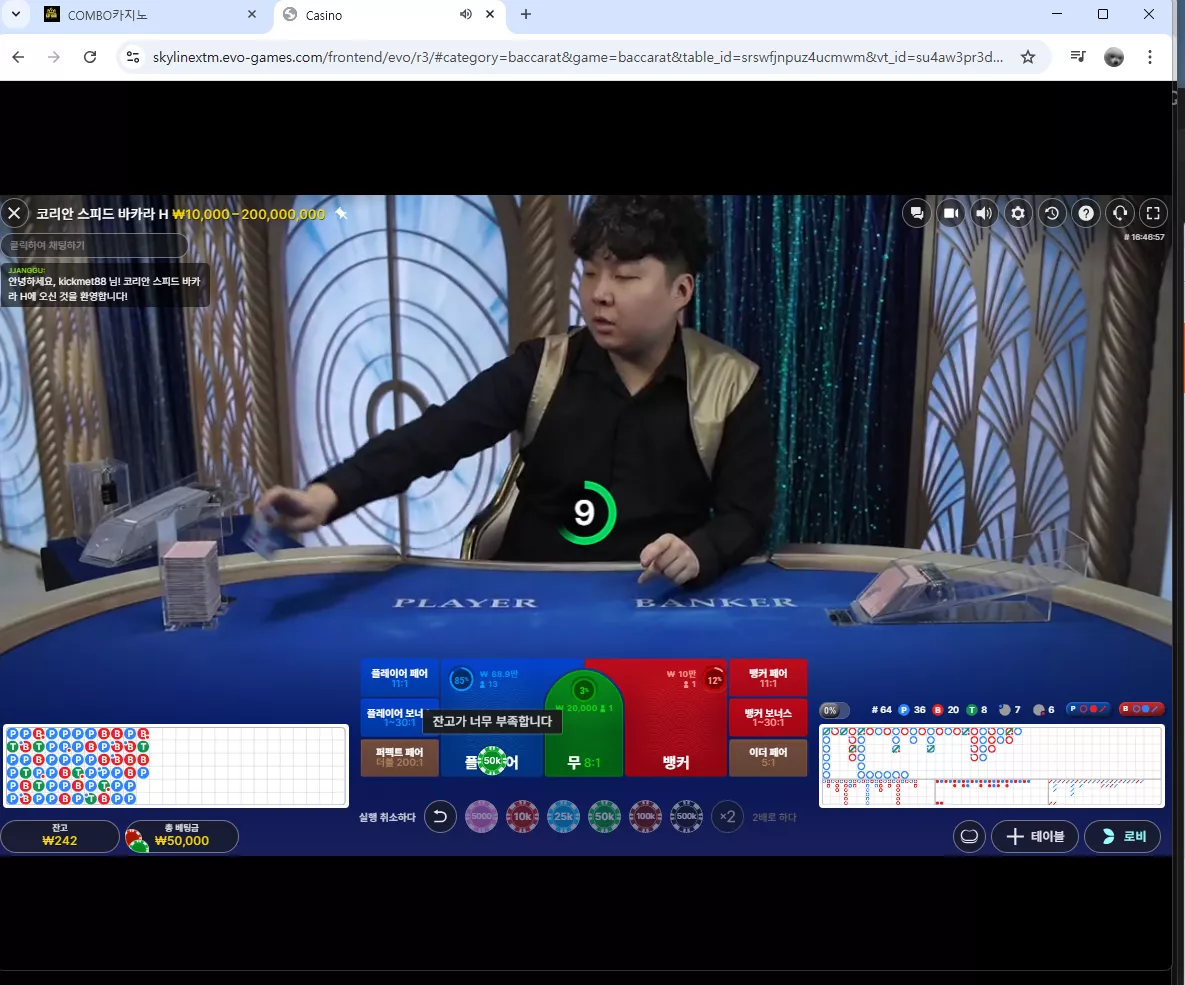
Task: Click the 로비 lobby button
Action: pos(1122,836)
